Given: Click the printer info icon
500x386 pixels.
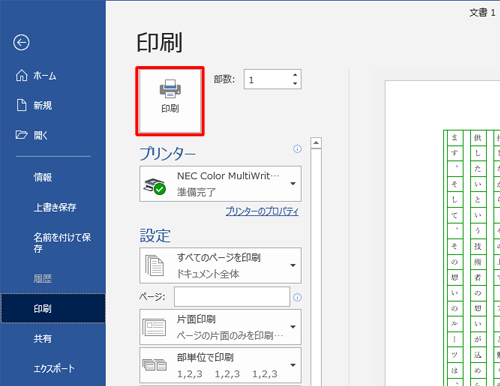Looking at the screenshot, I should 297,149.
